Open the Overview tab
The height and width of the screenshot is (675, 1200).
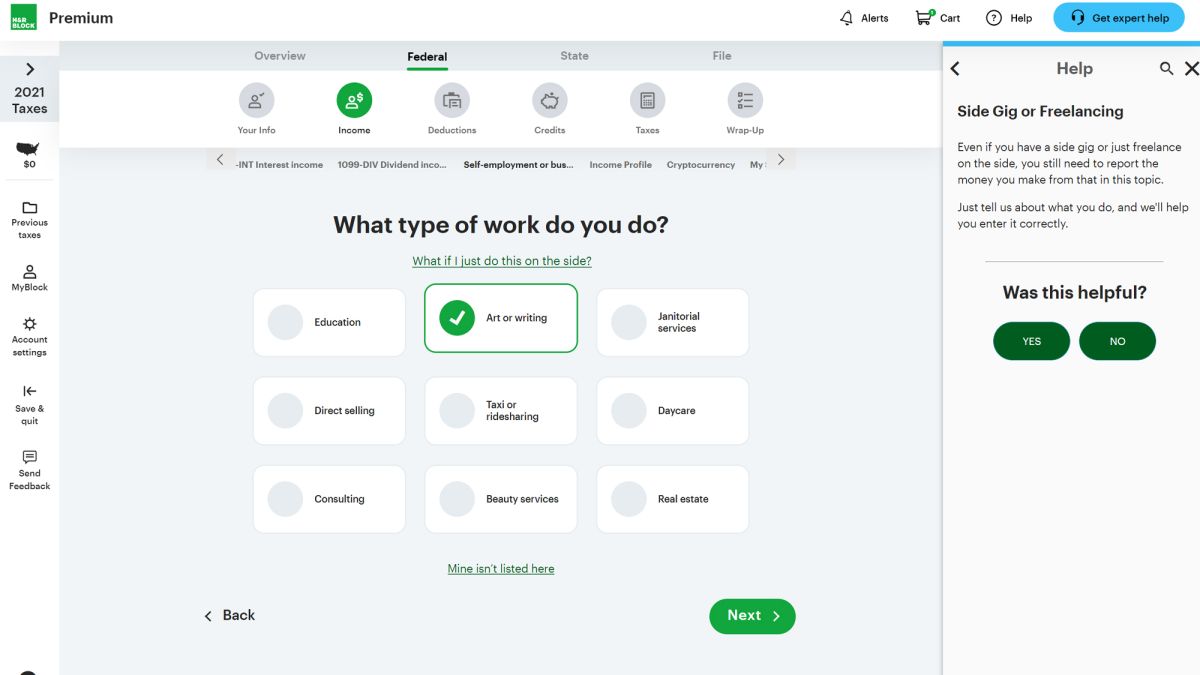(280, 56)
